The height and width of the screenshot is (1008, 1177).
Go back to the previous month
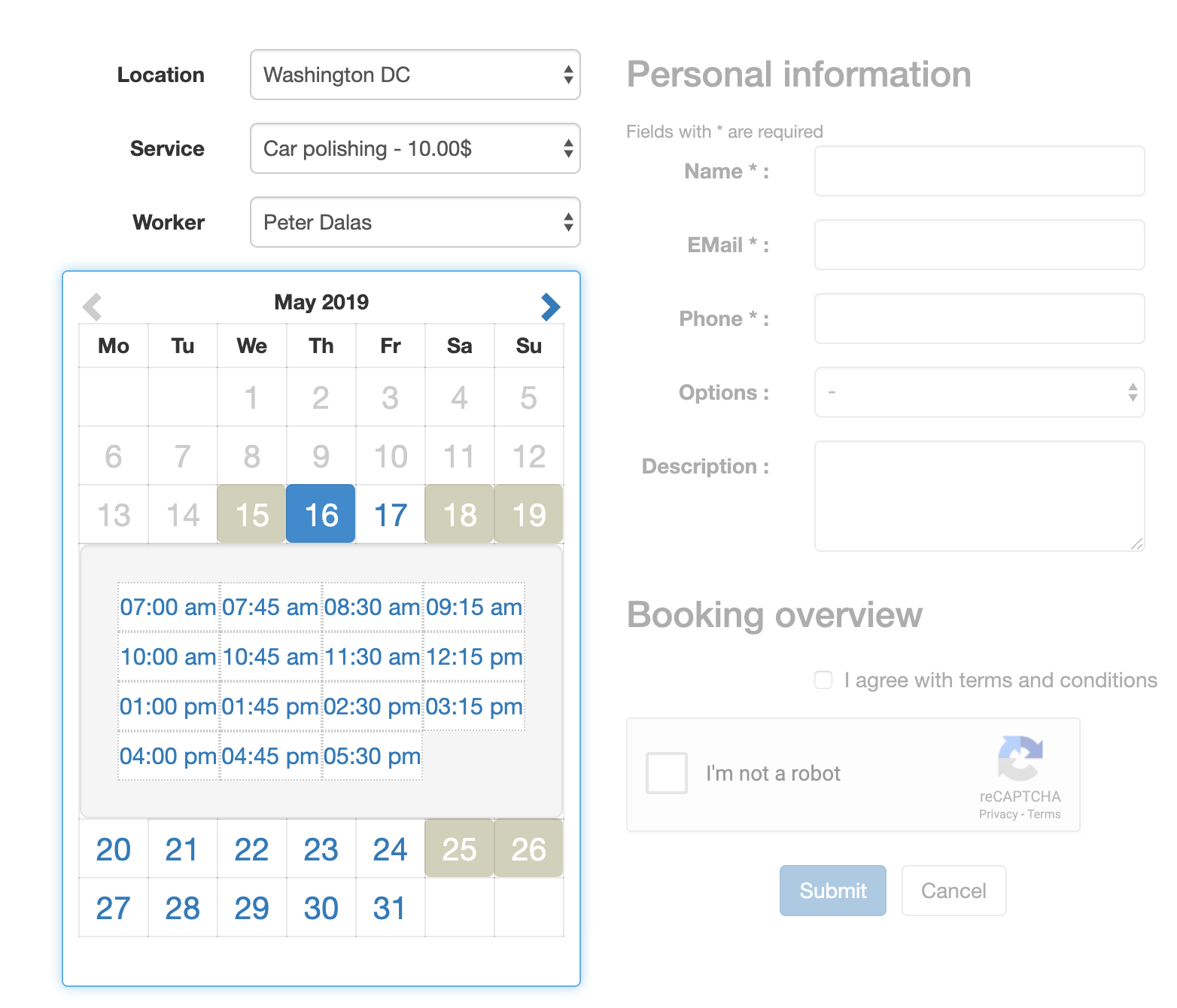coord(92,306)
